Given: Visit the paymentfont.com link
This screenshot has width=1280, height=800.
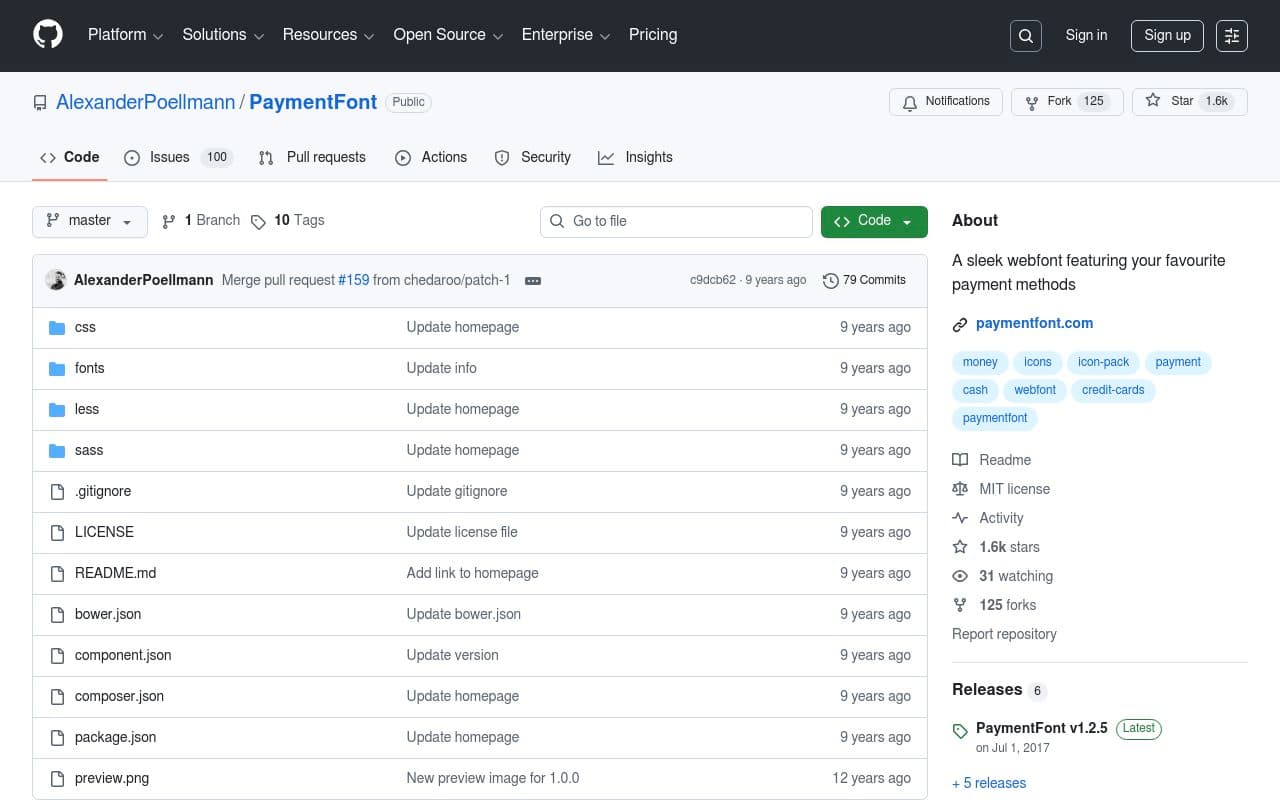Looking at the screenshot, I should tap(1034, 323).
